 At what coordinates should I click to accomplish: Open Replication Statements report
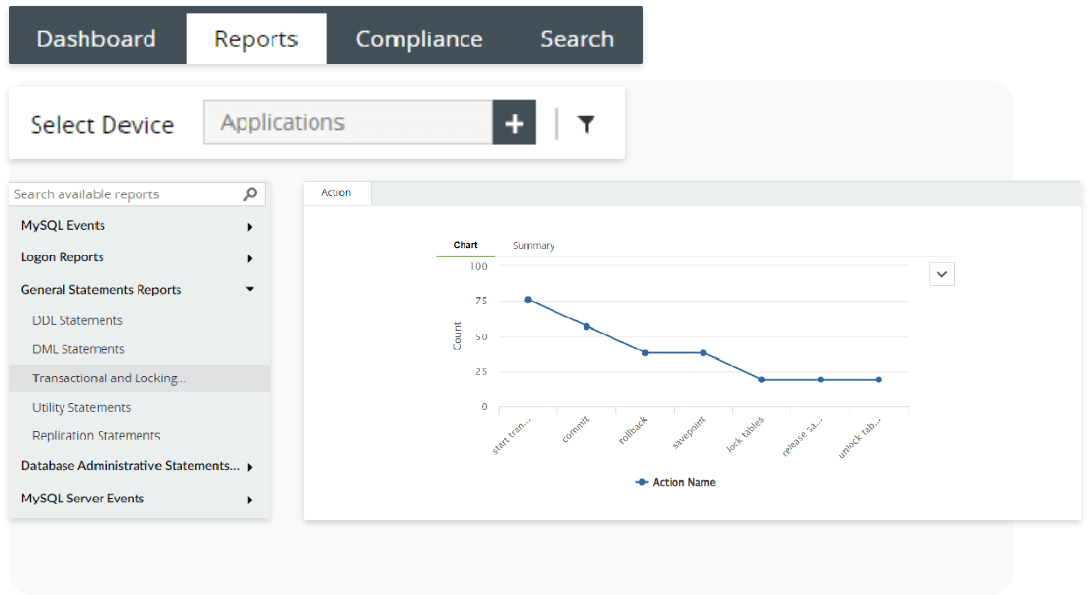click(x=96, y=436)
